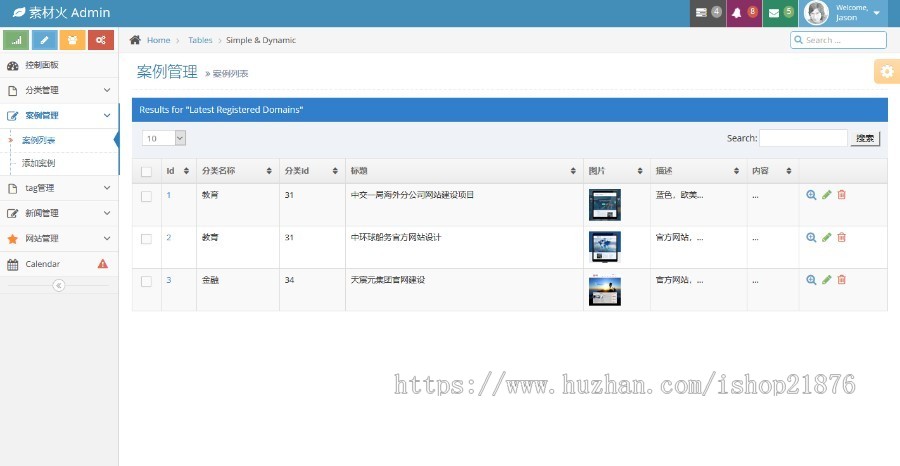The height and width of the screenshot is (466, 900).
Task: Click title 中环球船务官方网站设计
Action: tap(396, 237)
